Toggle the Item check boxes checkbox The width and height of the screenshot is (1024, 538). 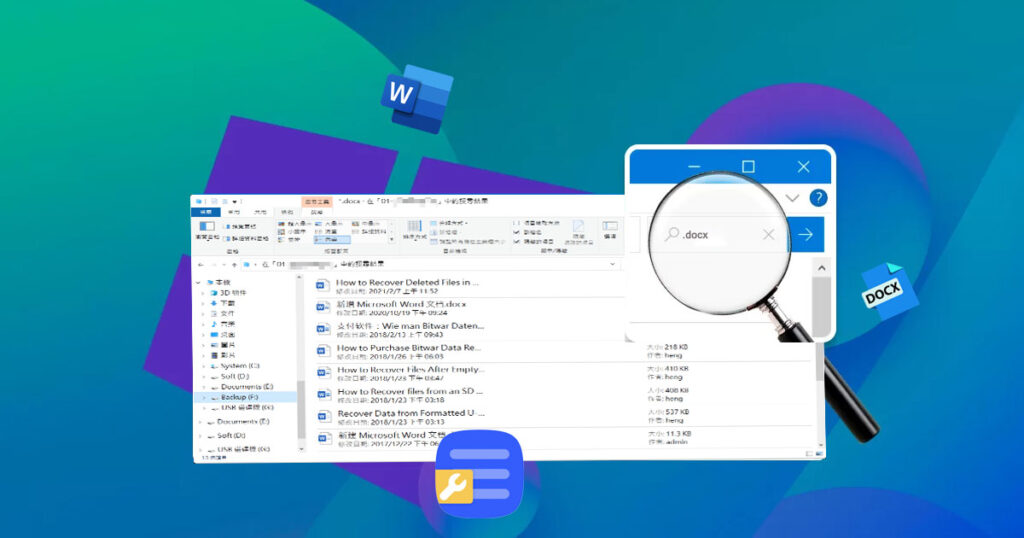pos(537,223)
